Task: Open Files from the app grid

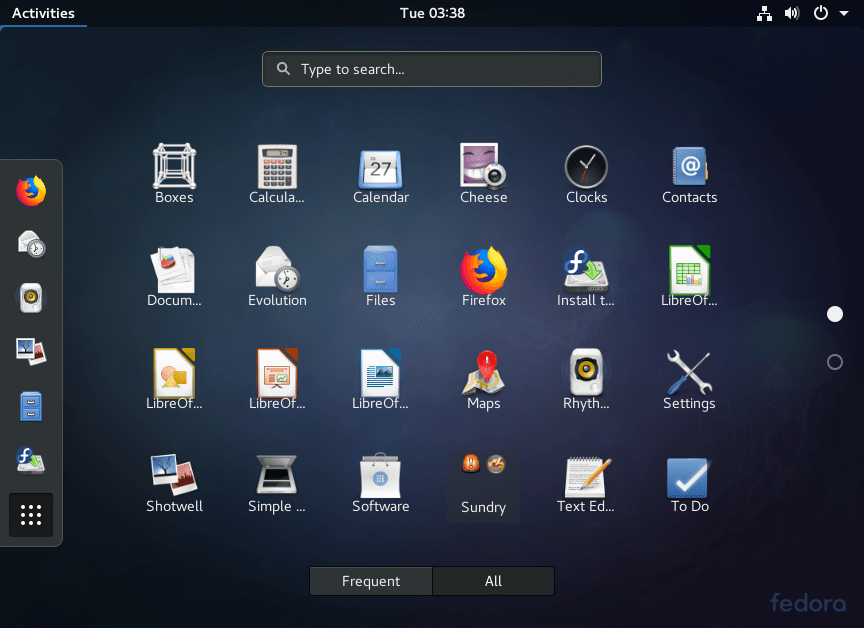Action: point(381,277)
